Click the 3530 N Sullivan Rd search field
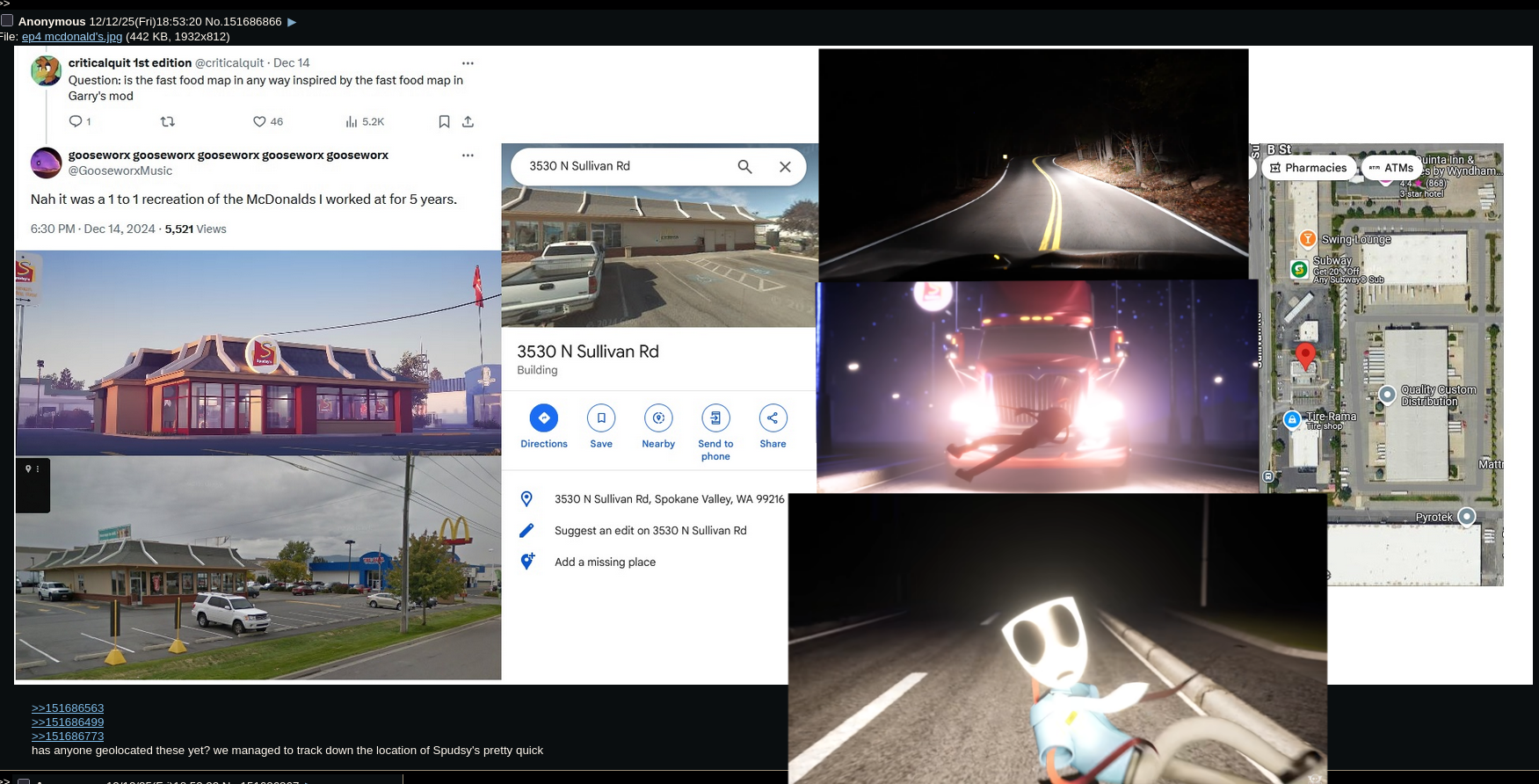1539x784 pixels. tap(658, 166)
